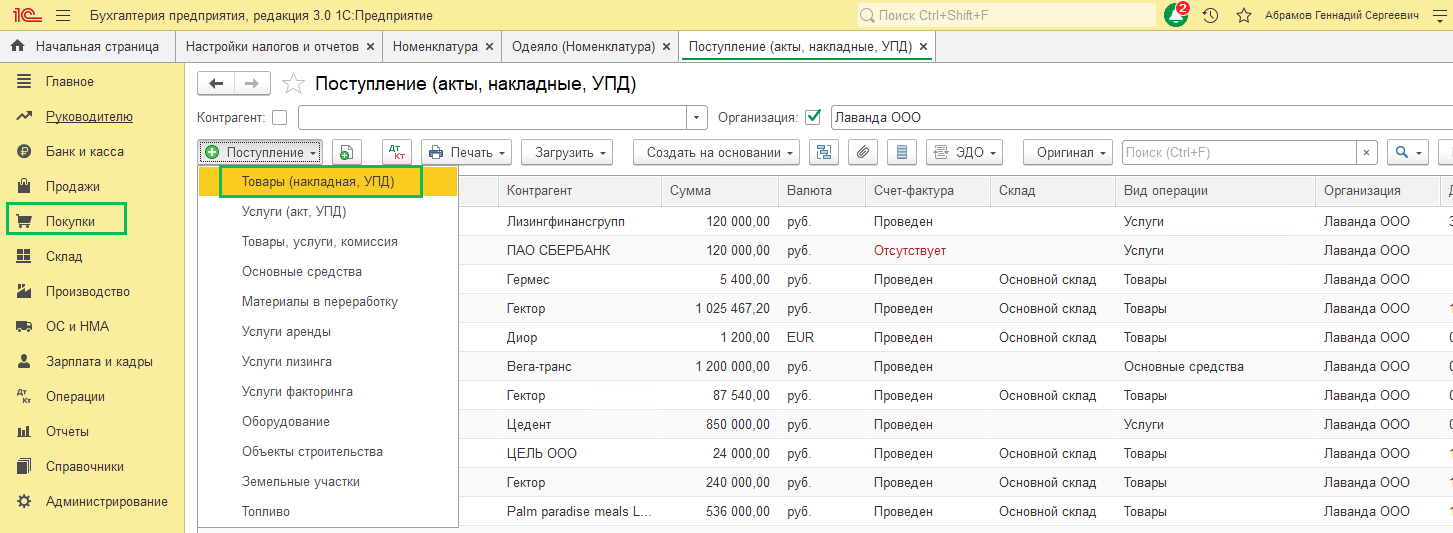Enable the Контрагент filter checkbox
The width and height of the screenshot is (1453, 533).
[279, 117]
